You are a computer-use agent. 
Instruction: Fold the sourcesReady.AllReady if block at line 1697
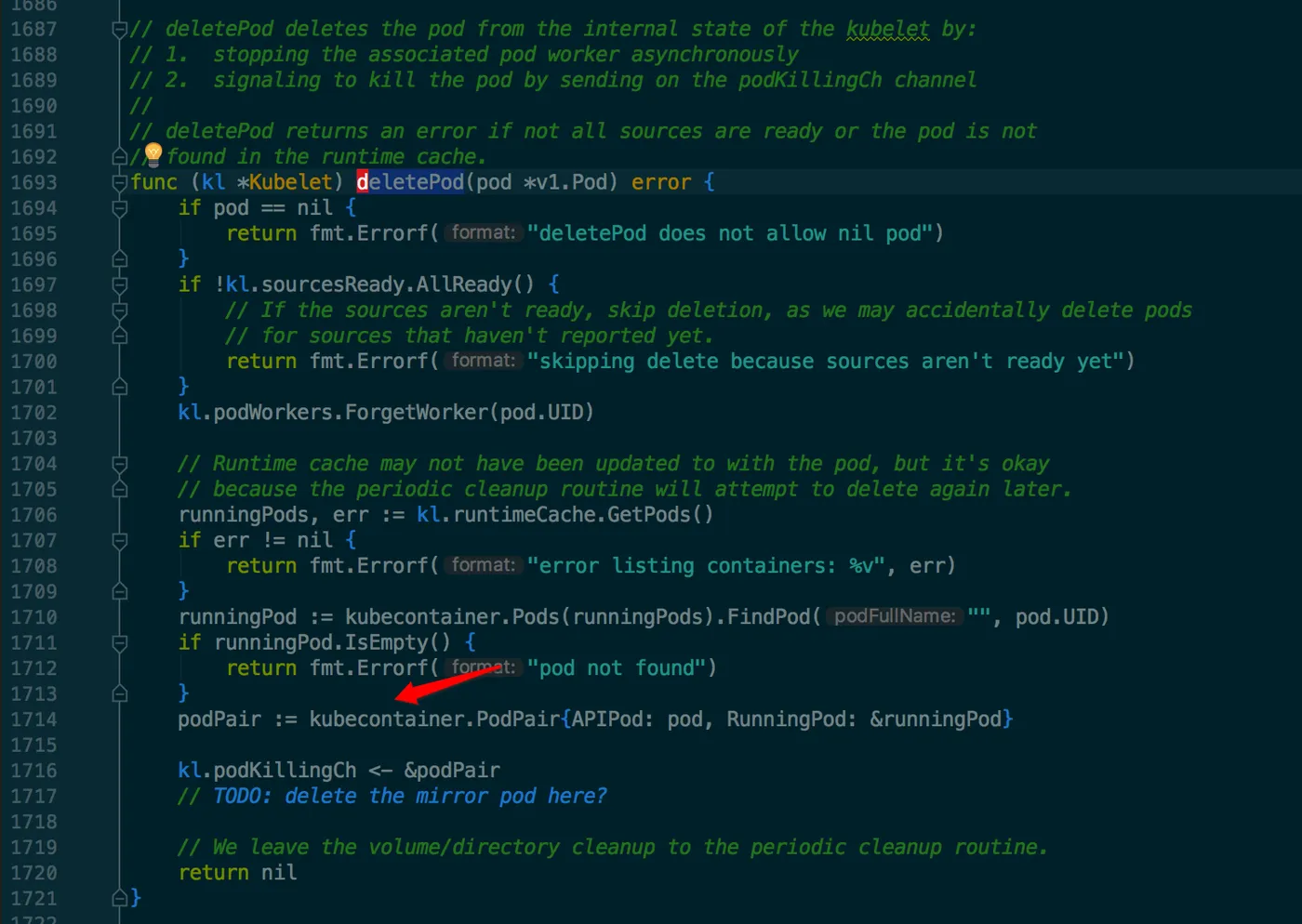[119, 284]
